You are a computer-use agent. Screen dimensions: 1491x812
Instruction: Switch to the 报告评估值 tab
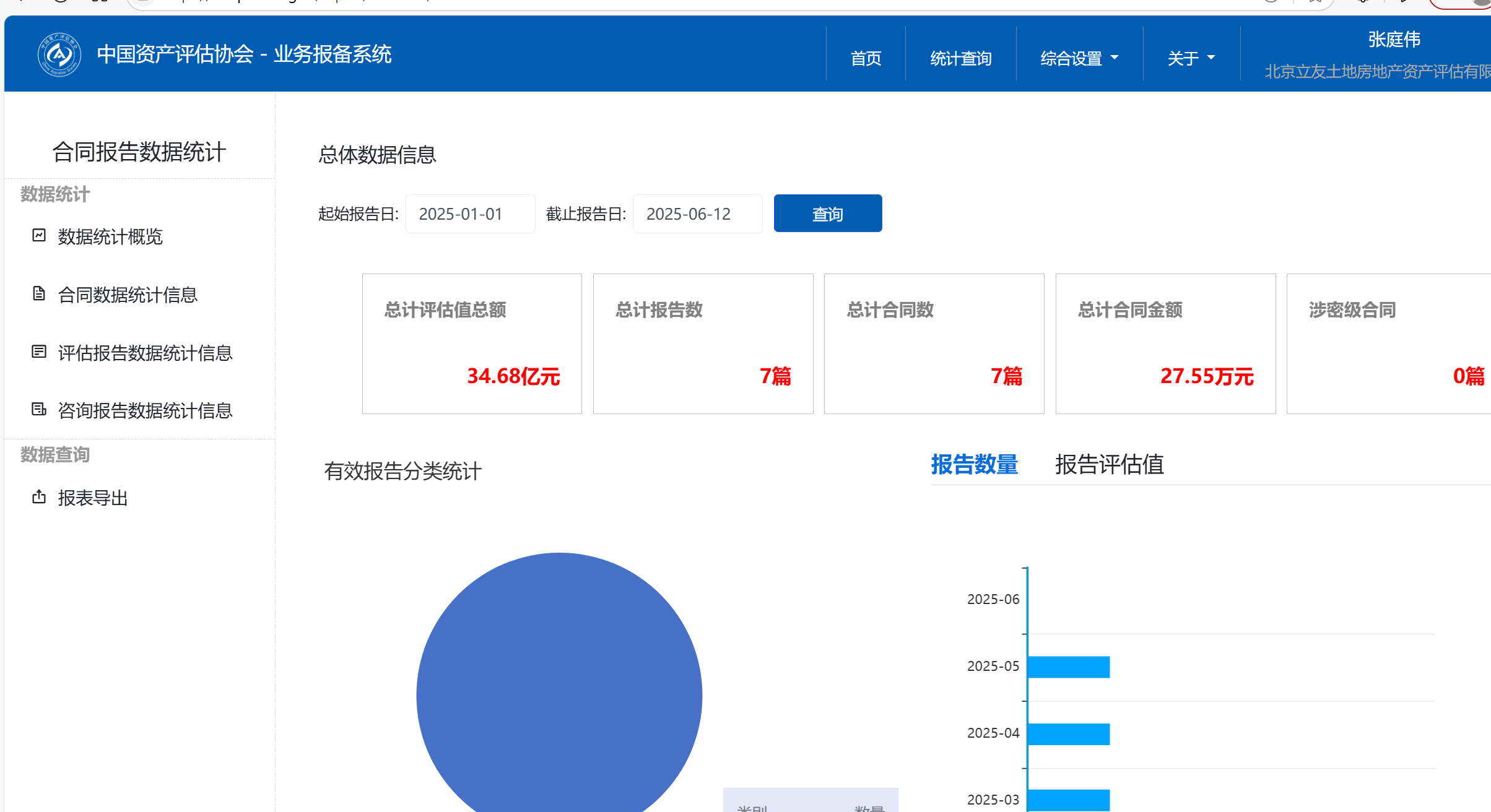(1109, 465)
